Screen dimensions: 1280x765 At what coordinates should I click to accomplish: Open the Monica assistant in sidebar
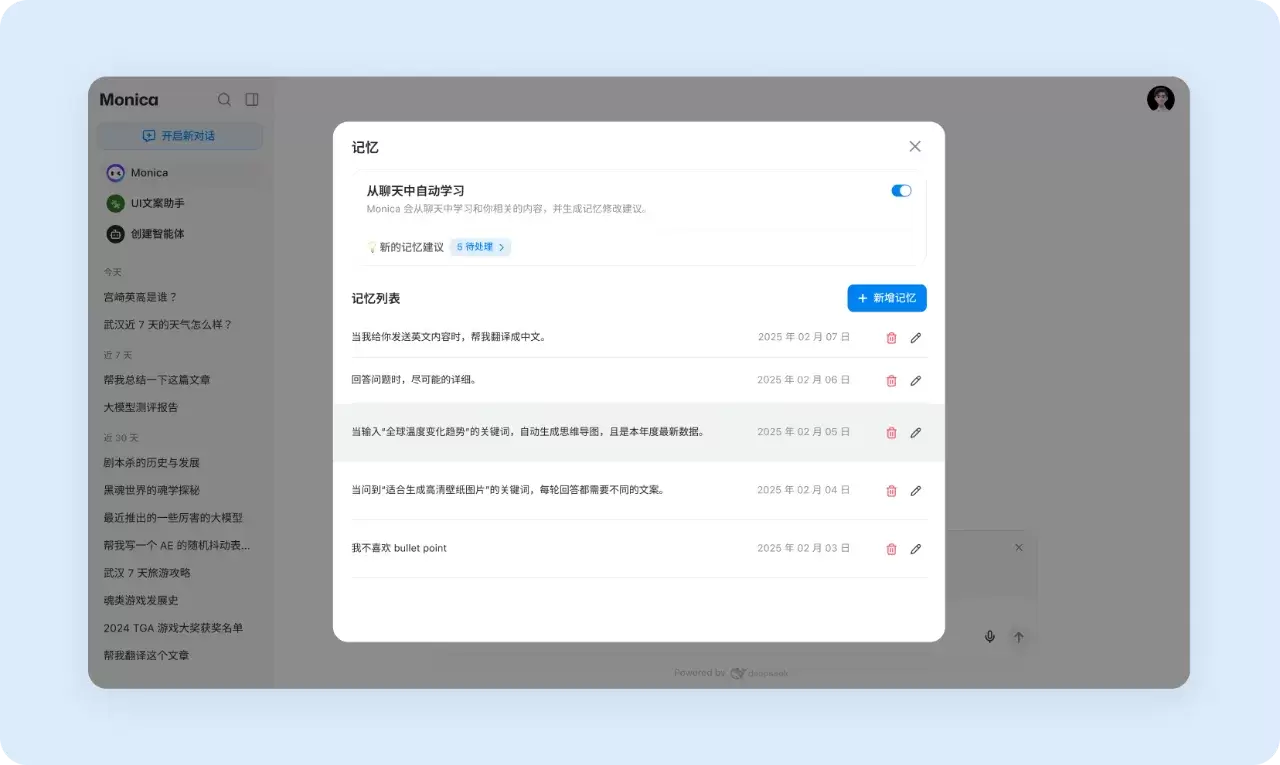(179, 173)
